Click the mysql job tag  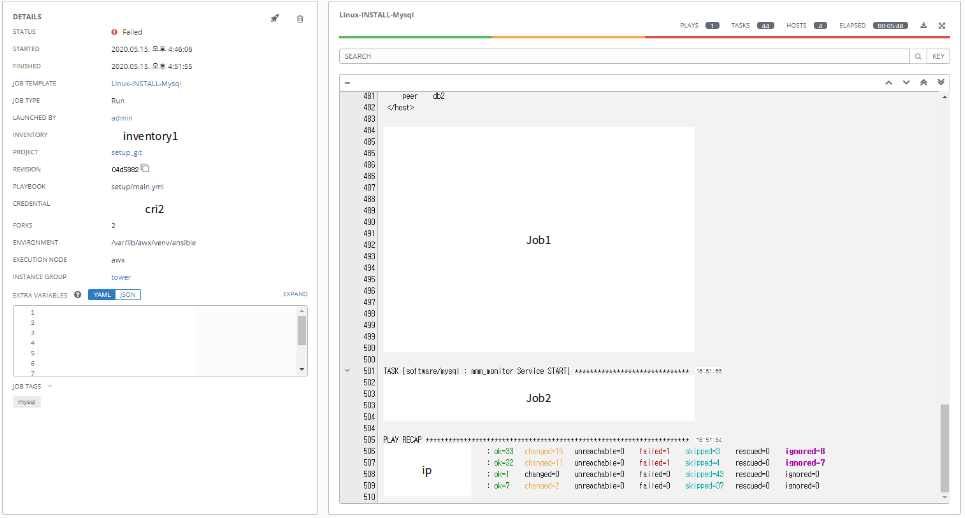(x=26, y=402)
